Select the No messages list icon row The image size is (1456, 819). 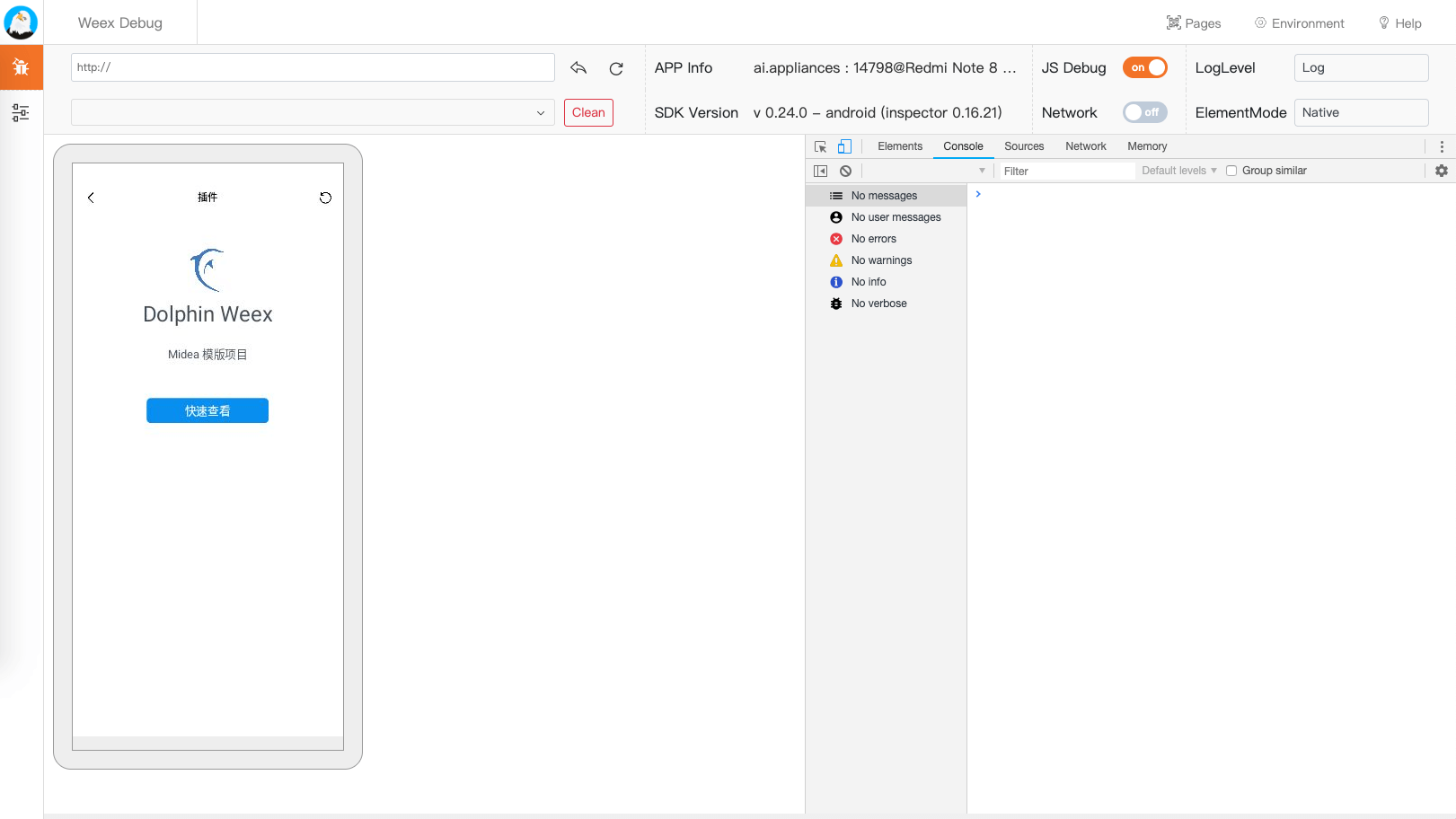tap(886, 196)
